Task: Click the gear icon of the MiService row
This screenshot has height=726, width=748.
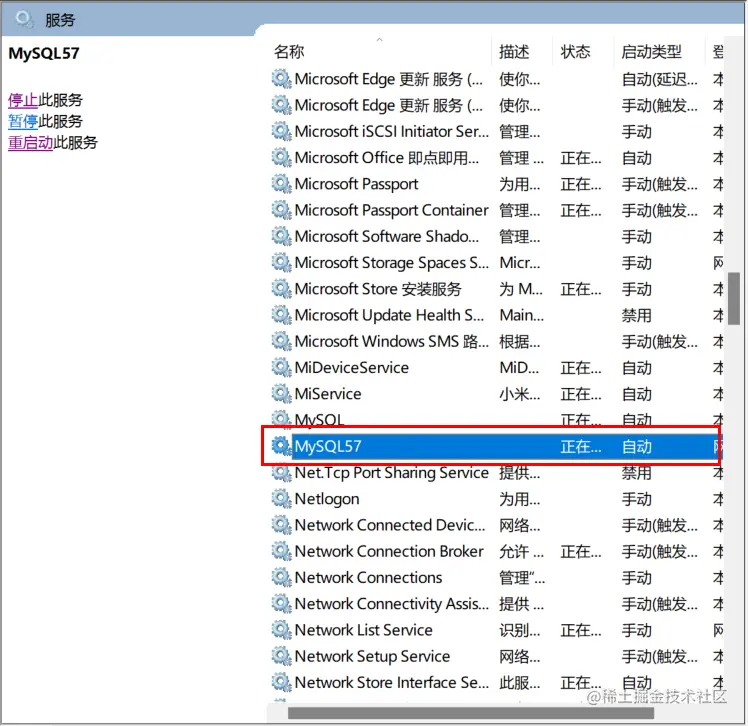Action: (x=281, y=394)
